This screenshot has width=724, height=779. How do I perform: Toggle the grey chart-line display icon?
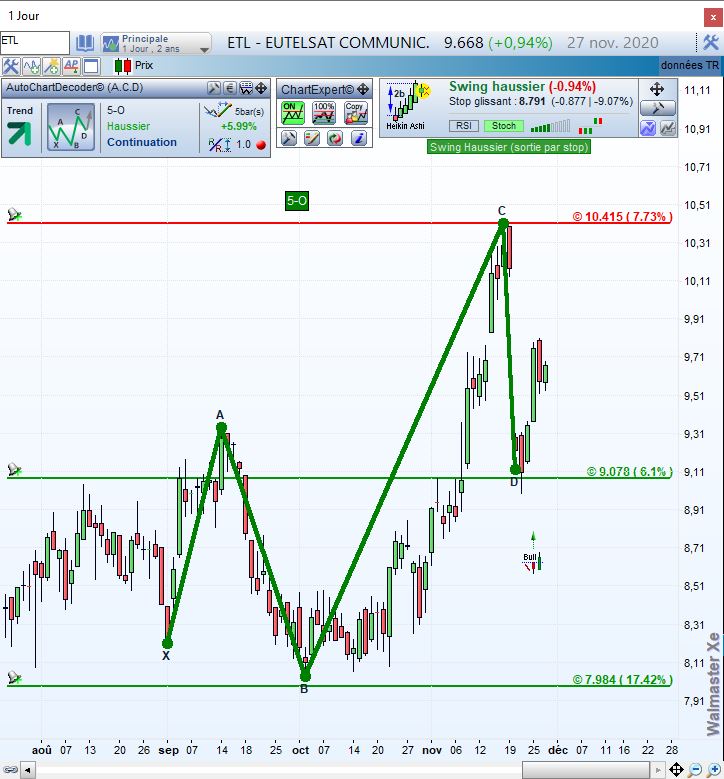pyautogui.click(x=668, y=128)
